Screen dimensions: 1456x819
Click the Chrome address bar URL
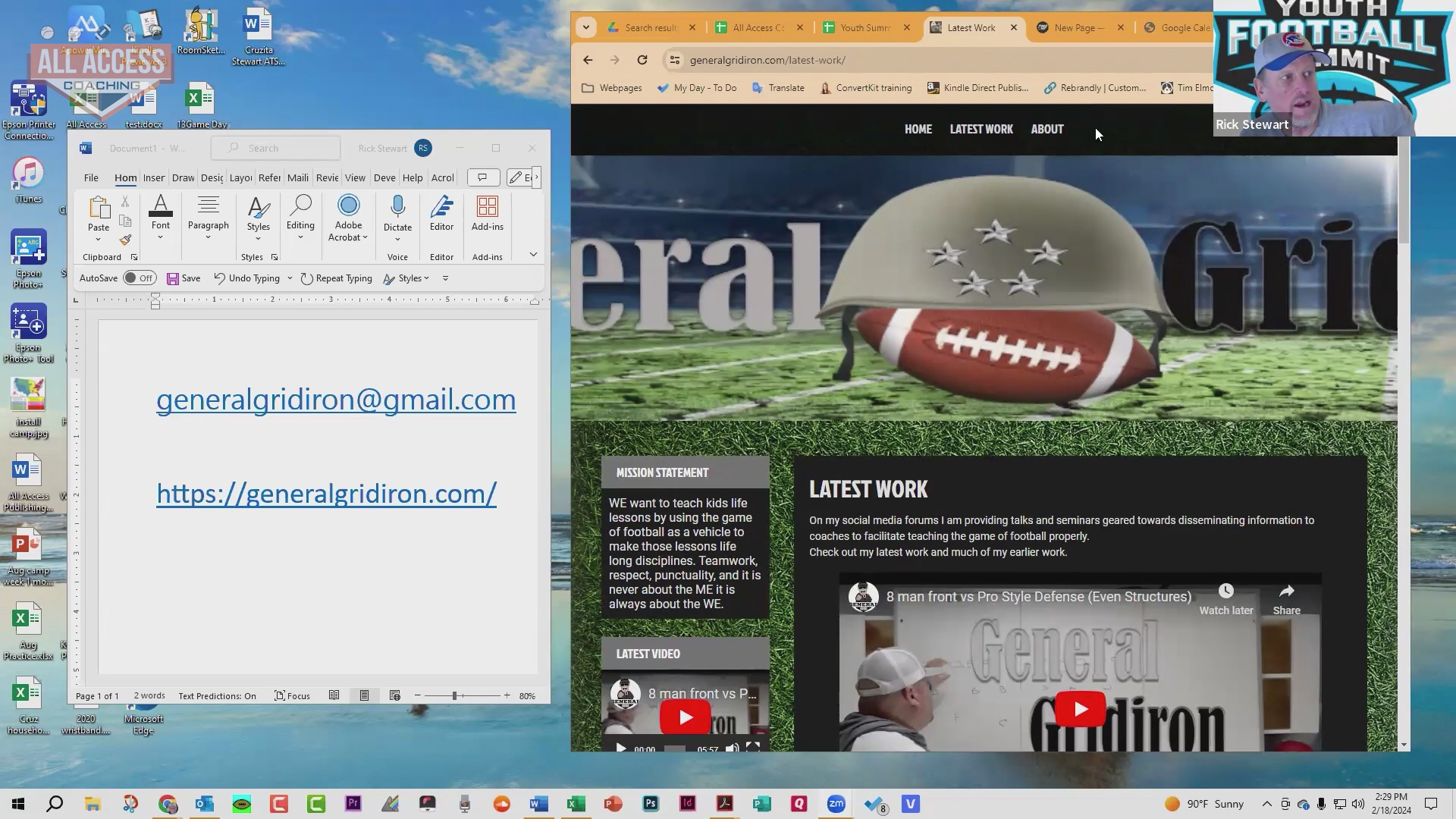767,60
